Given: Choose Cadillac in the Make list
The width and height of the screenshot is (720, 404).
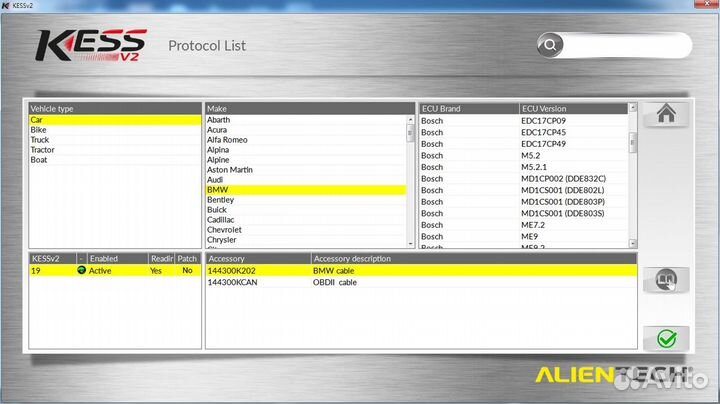Looking at the screenshot, I should (306, 220).
